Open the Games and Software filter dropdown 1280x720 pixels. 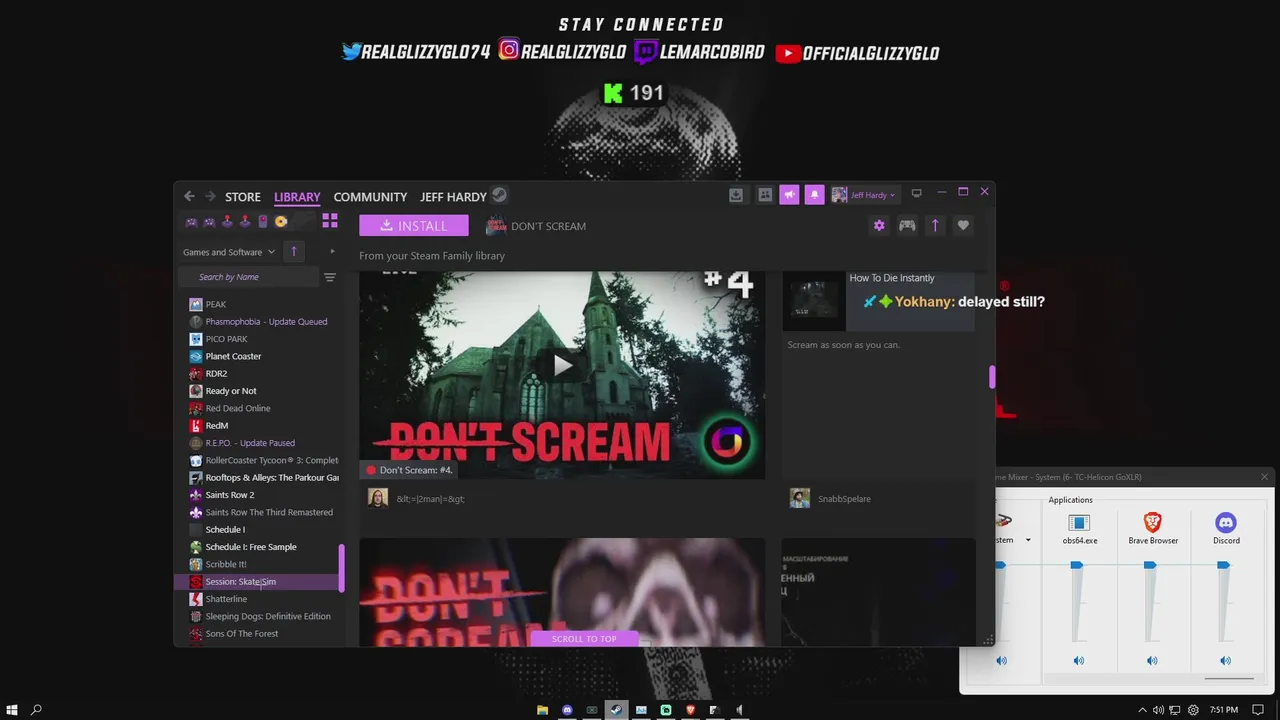pyautogui.click(x=229, y=252)
